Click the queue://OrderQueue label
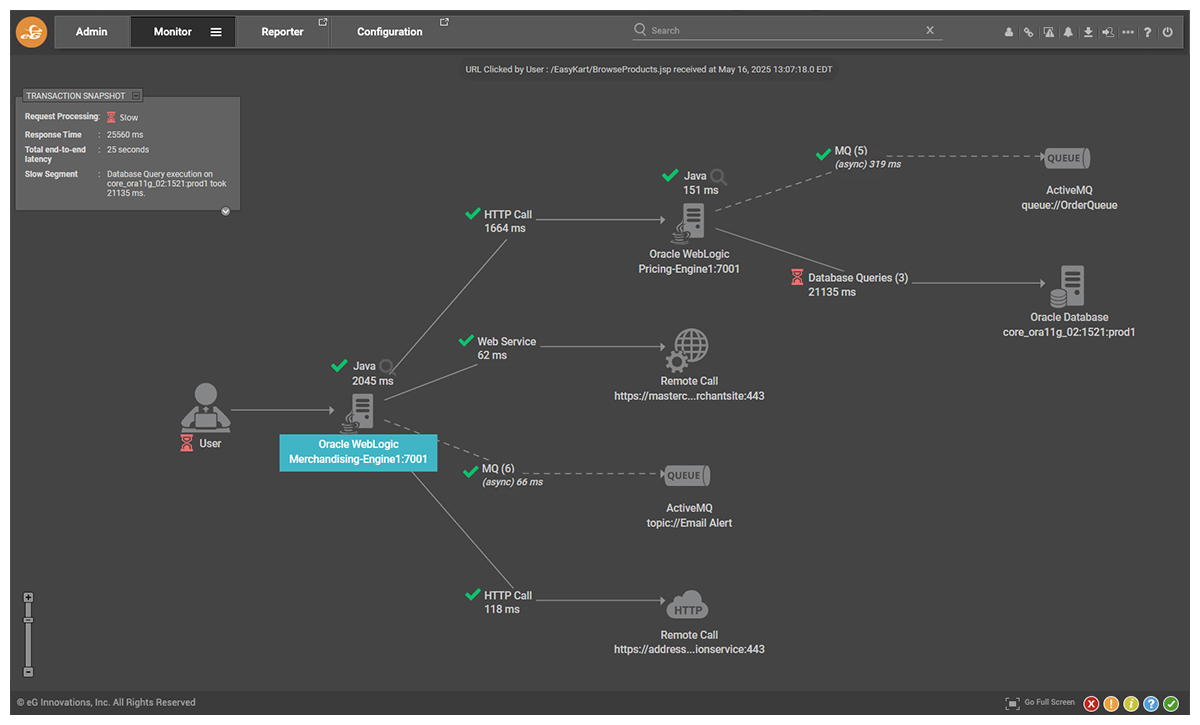1200x725 pixels. coord(1067,205)
